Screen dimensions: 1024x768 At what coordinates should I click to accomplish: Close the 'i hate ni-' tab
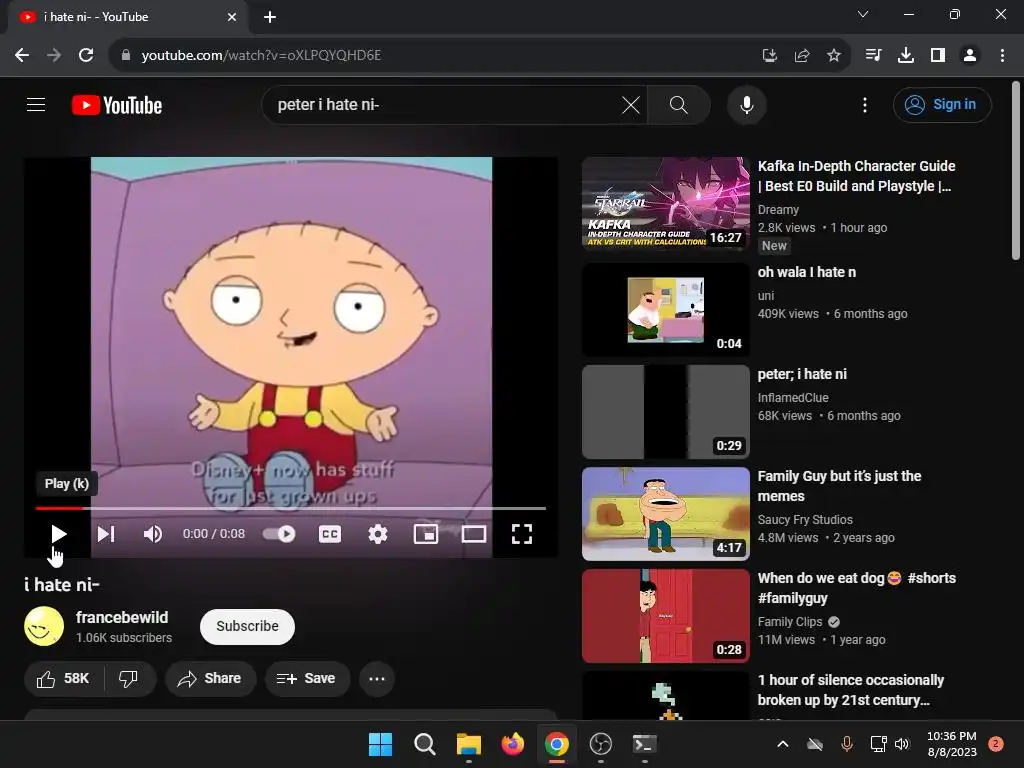[x=232, y=17]
